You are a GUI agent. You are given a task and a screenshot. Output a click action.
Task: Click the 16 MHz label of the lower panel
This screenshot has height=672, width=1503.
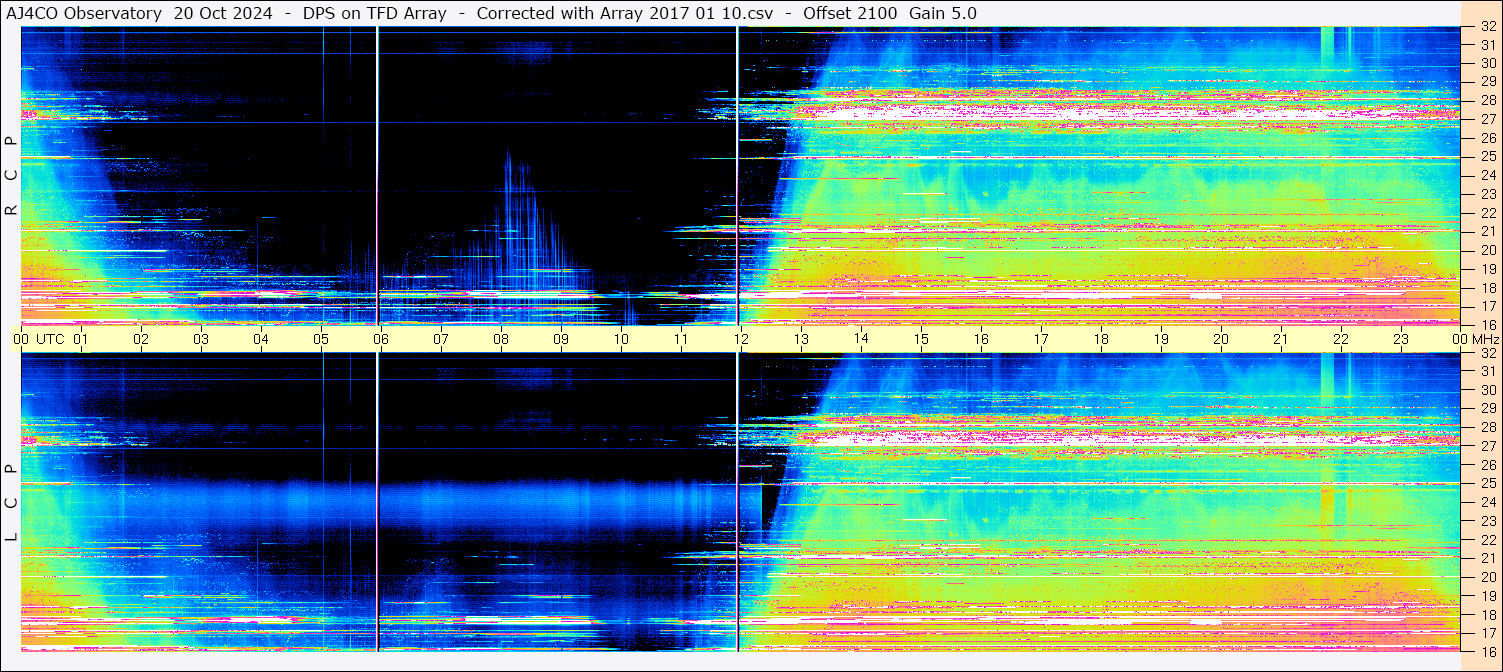[1487, 651]
